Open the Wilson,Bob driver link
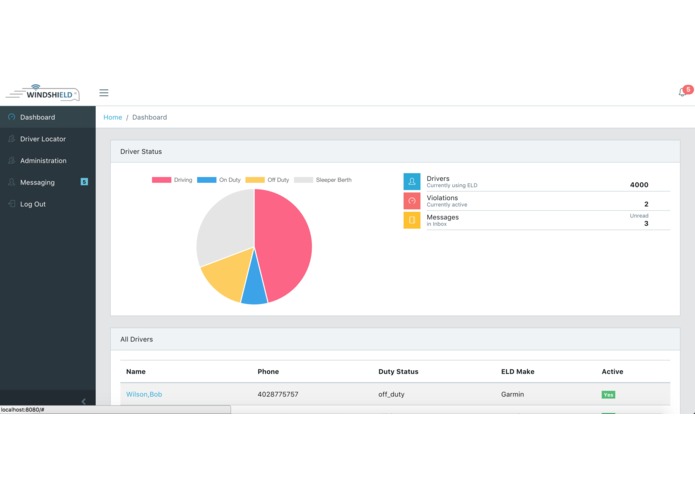This screenshot has width=695, height=494. 144,394
